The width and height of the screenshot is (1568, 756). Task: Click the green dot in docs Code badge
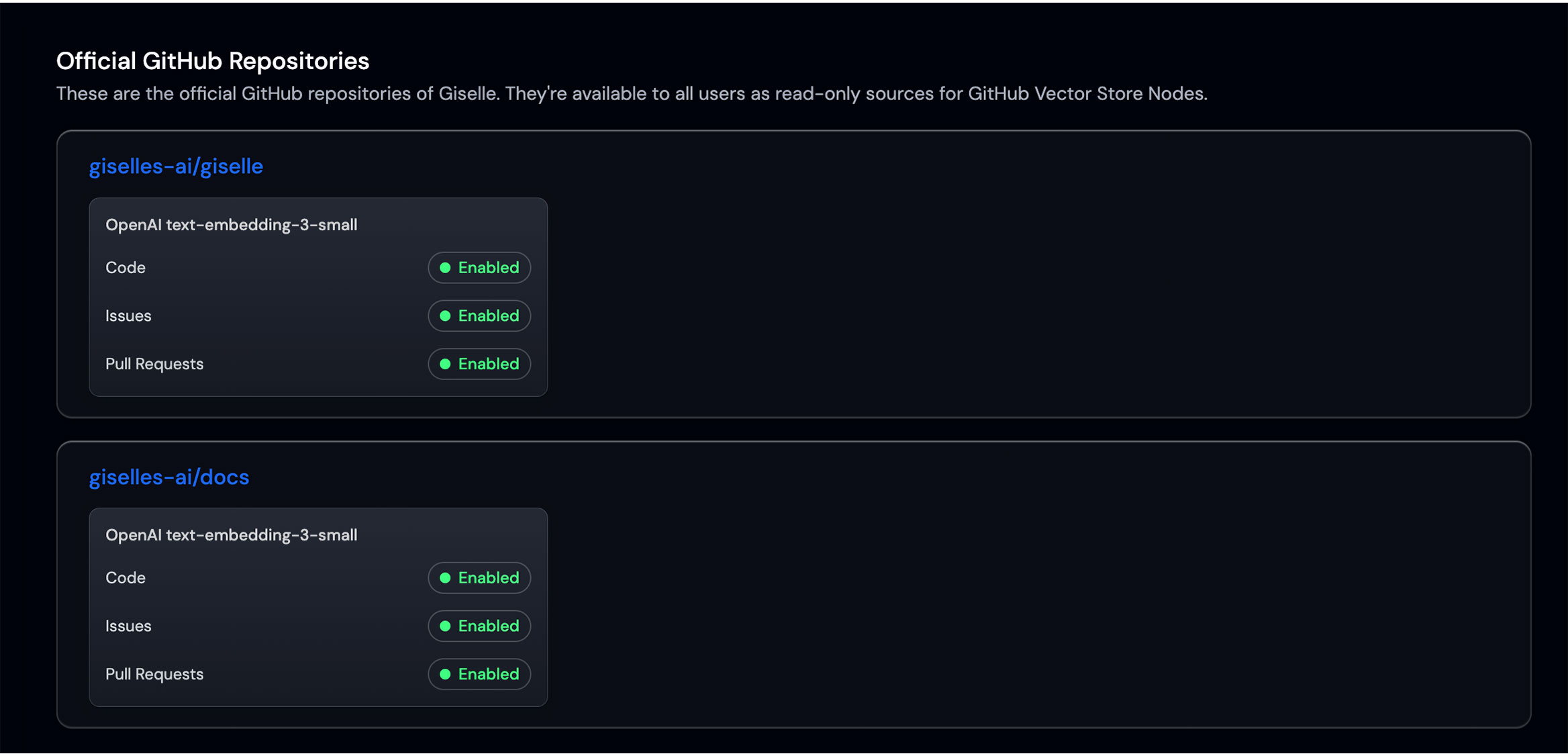pyautogui.click(x=445, y=577)
